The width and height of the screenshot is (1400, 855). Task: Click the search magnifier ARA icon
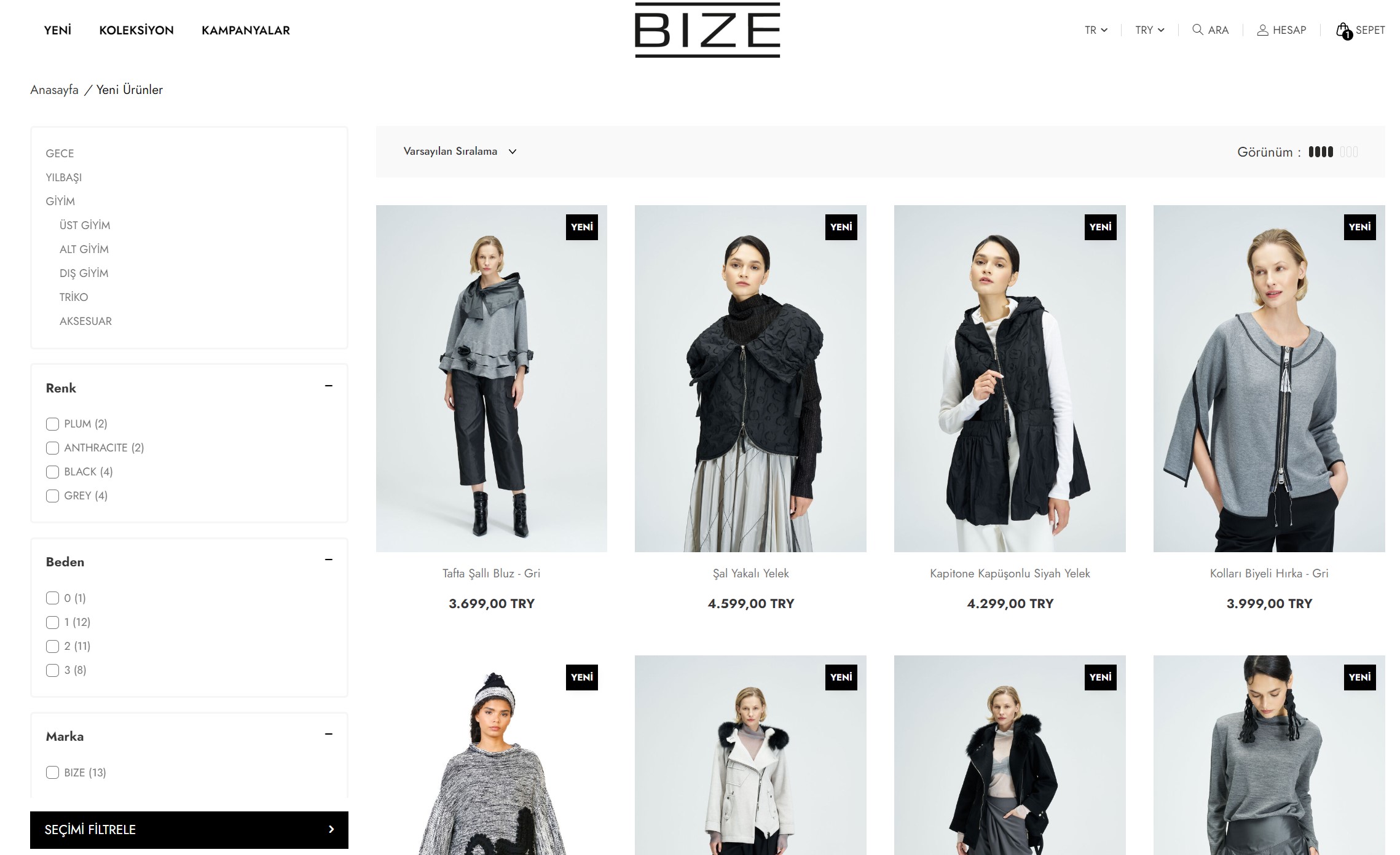1198,29
